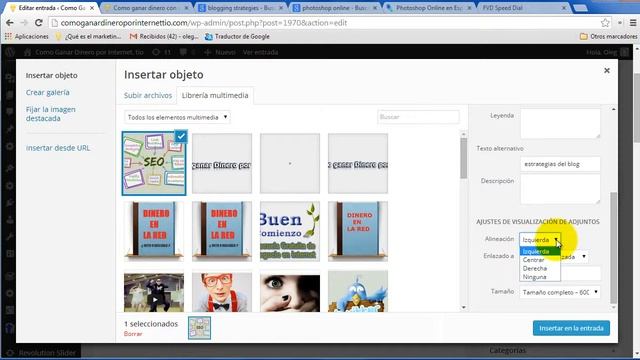Close the Editar entrada browser tab

pyautogui.click(x=92, y=8)
